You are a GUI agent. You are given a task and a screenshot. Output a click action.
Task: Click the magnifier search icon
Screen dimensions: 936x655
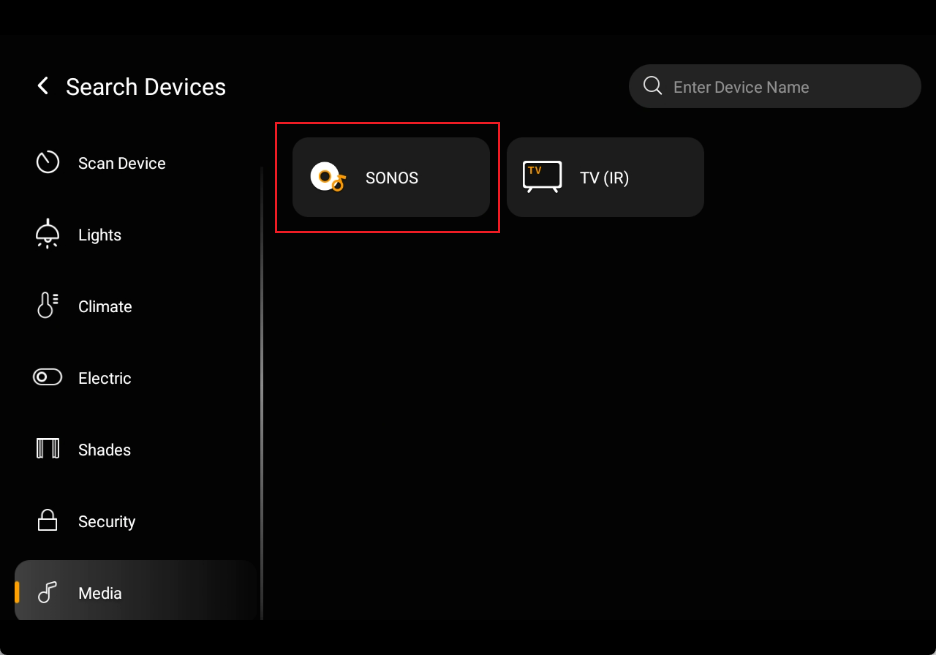pyautogui.click(x=652, y=86)
